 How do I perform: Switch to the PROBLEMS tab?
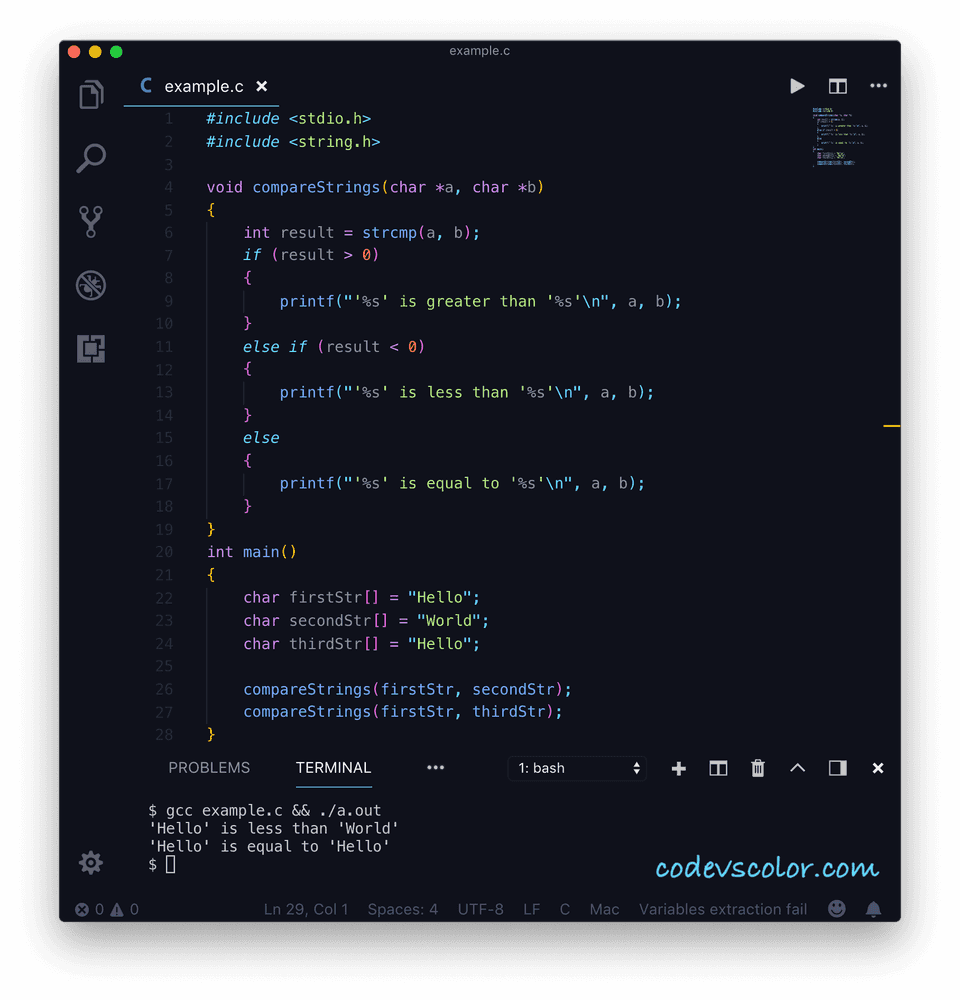click(209, 768)
